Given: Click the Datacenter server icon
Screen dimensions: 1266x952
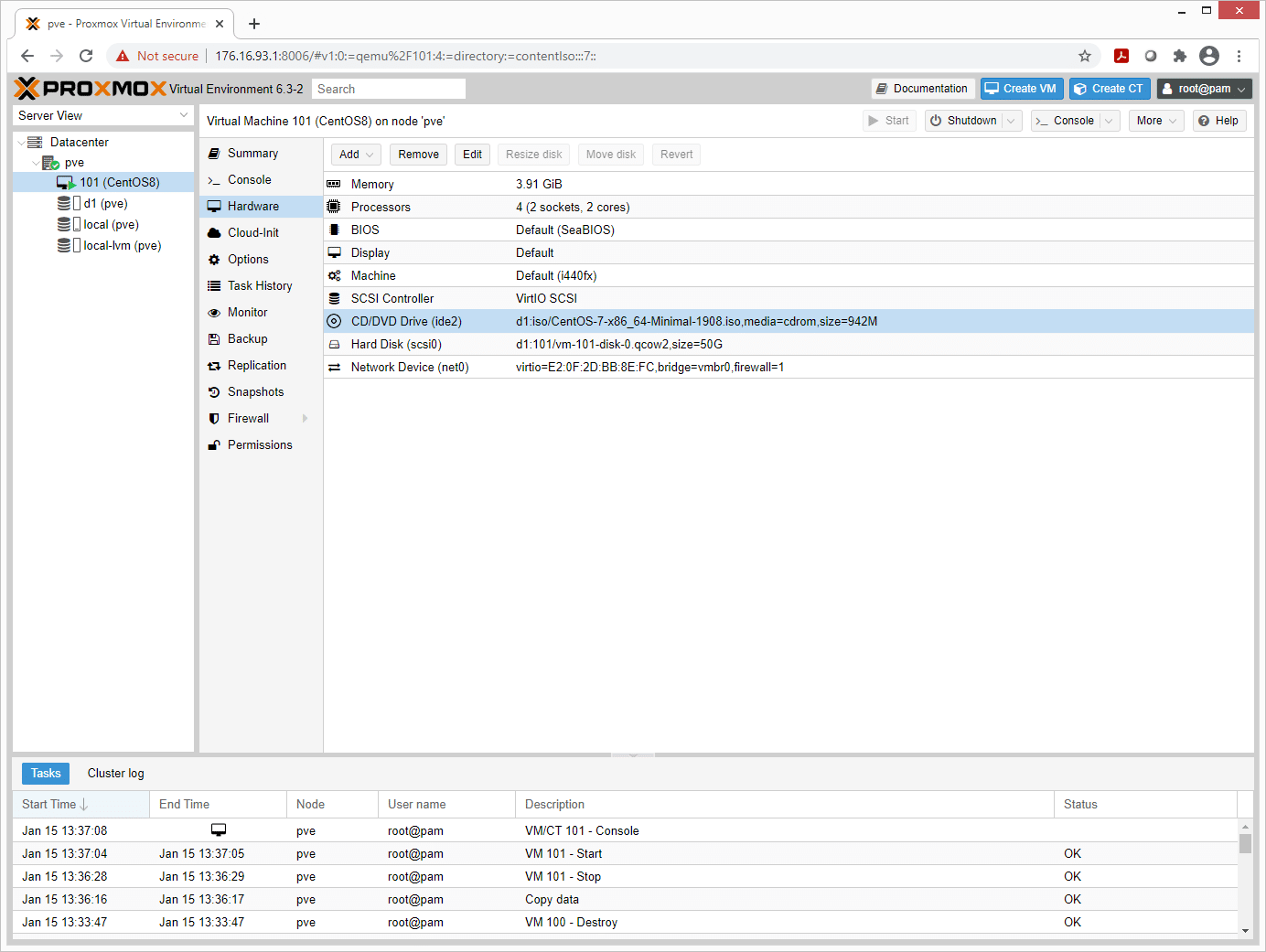Looking at the screenshot, I should pyautogui.click(x=35, y=142).
